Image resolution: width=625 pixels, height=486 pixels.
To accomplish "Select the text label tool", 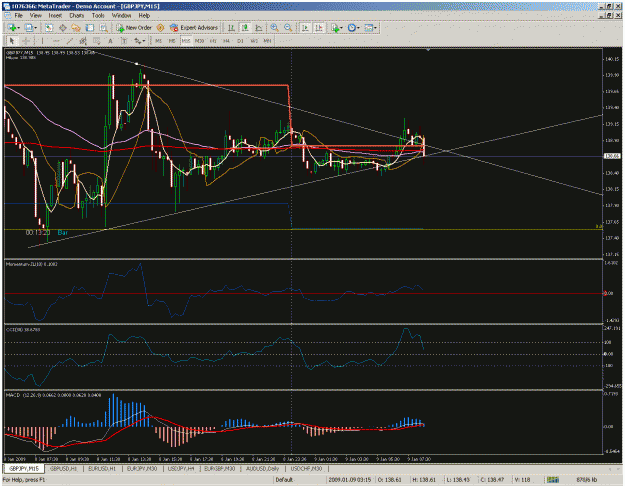I will click(x=124, y=41).
